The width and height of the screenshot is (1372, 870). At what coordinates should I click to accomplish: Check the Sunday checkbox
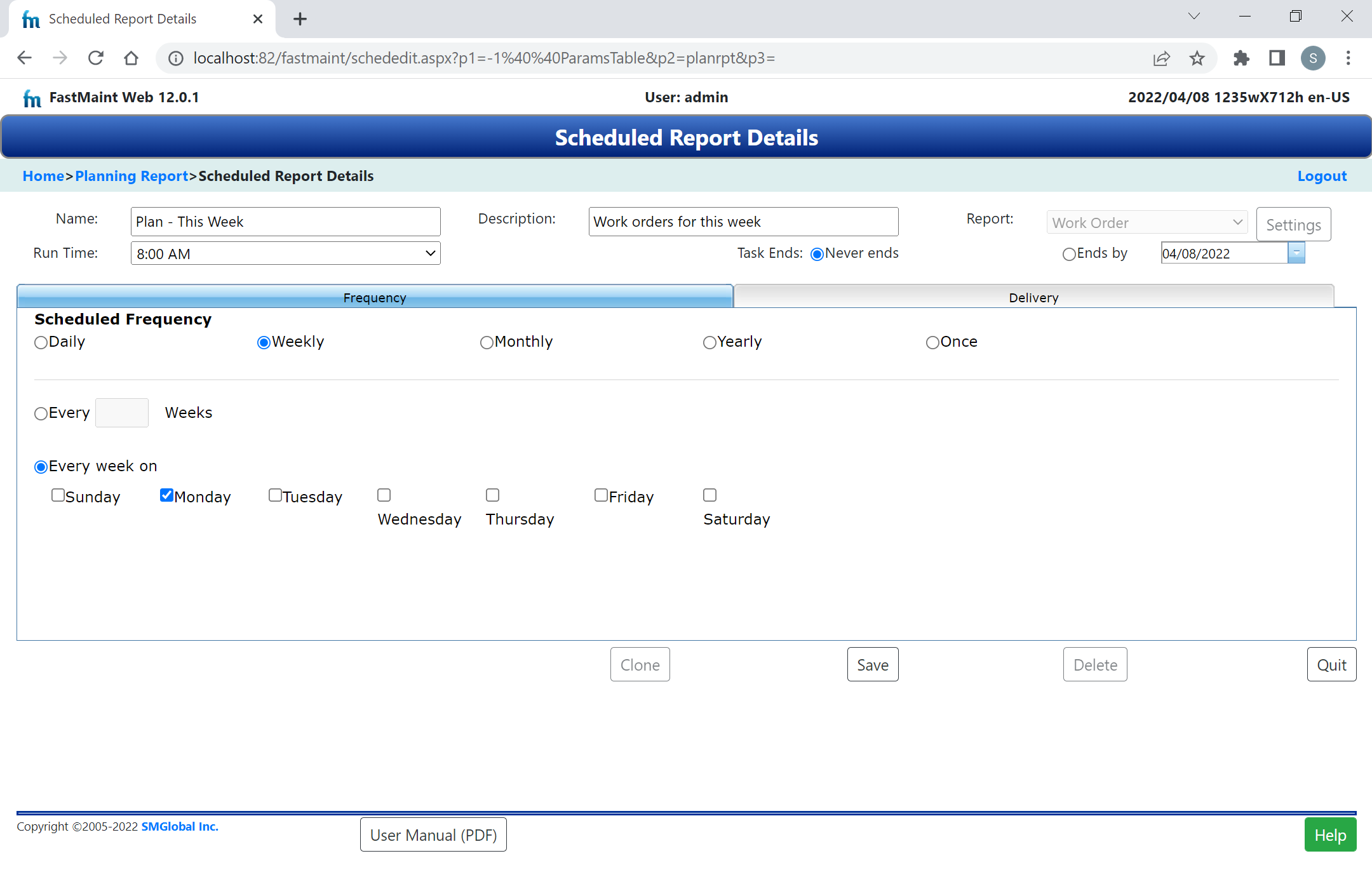(x=58, y=495)
